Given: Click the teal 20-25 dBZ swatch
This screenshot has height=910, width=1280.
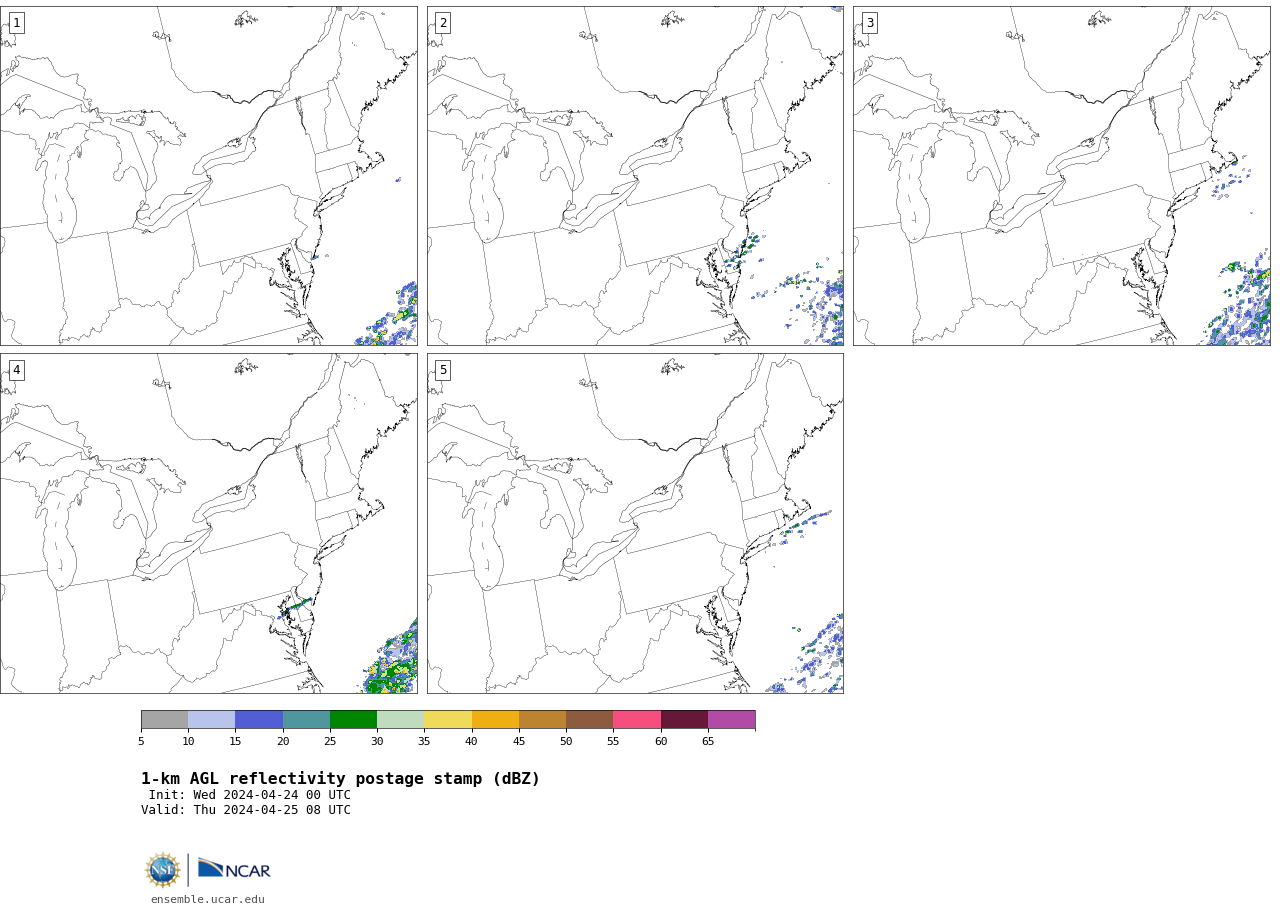Looking at the screenshot, I should coord(306,720).
